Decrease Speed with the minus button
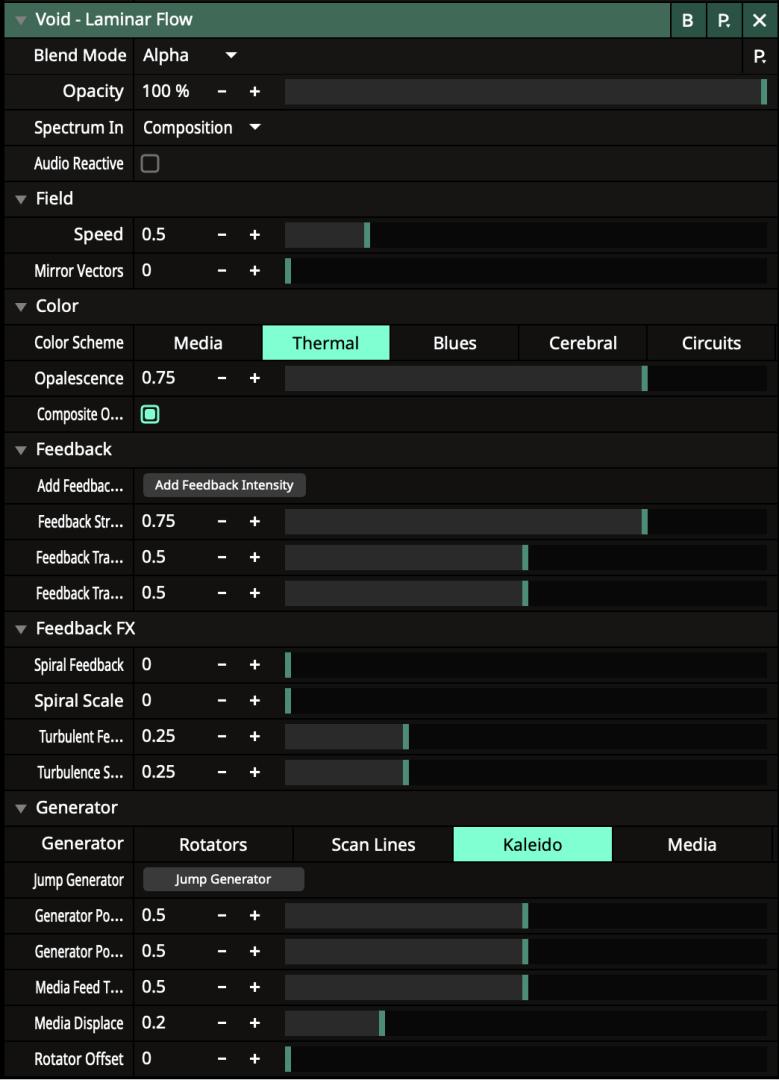This screenshot has height=1080, width=779. (x=222, y=235)
